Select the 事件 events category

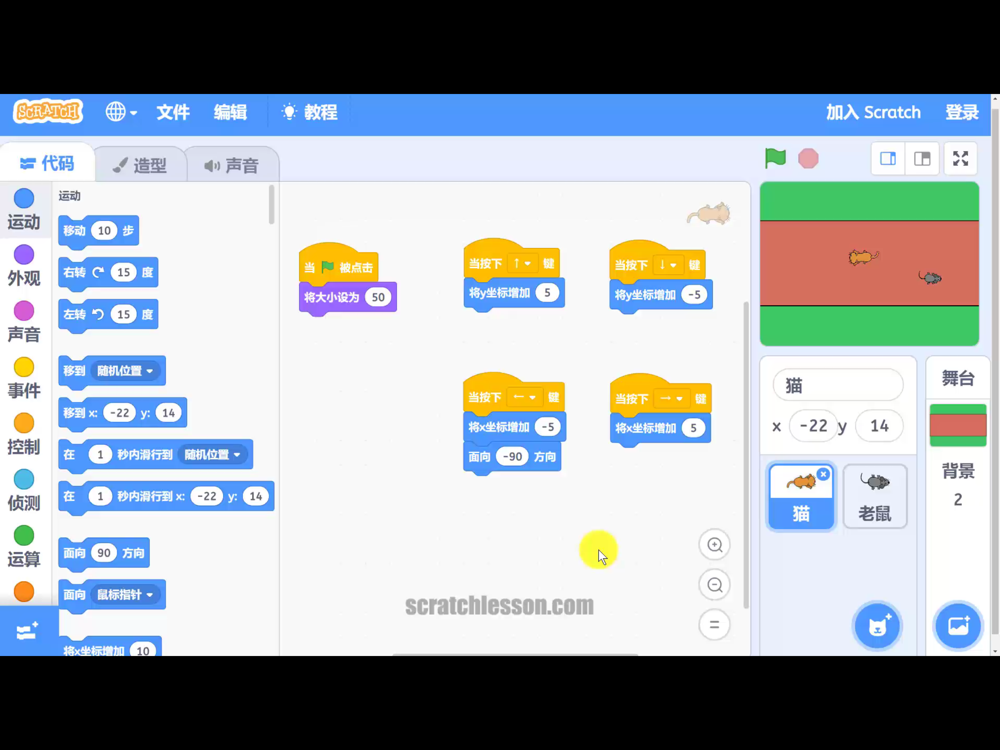(x=24, y=378)
